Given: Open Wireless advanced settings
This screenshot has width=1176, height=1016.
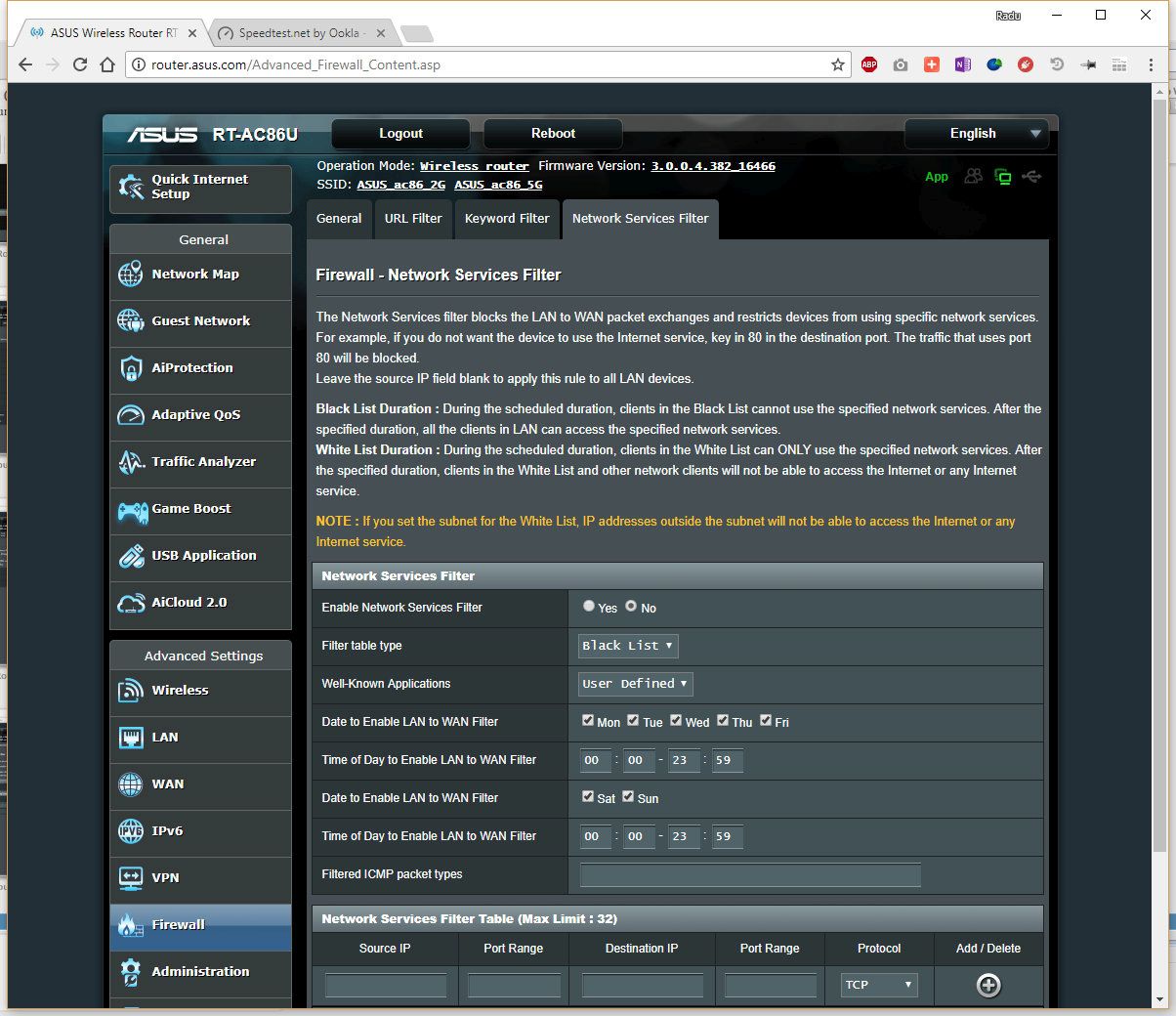Looking at the screenshot, I should tap(200, 691).
